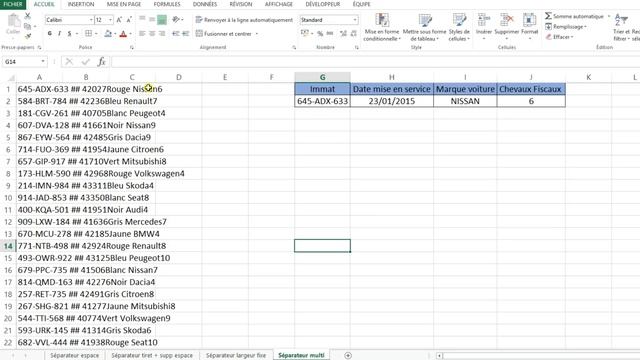Open Styles de cellules gallery
This screenshot has width=640, height=360.
[x=459, y=27]
